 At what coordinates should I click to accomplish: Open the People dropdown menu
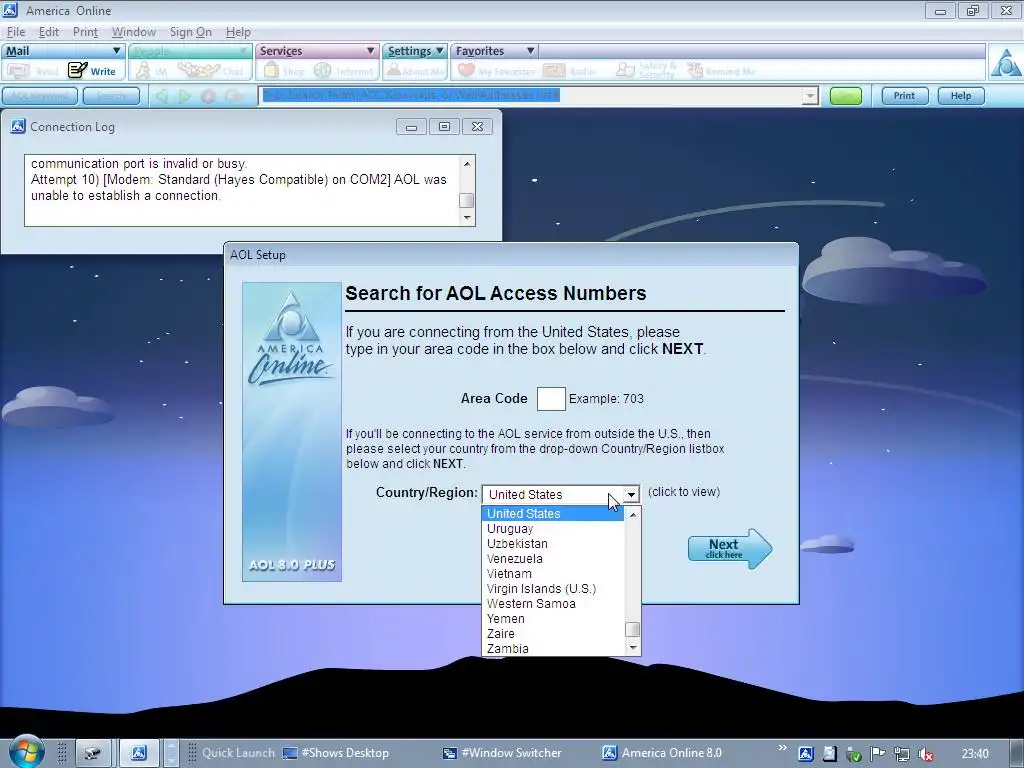tap(242, 50)
